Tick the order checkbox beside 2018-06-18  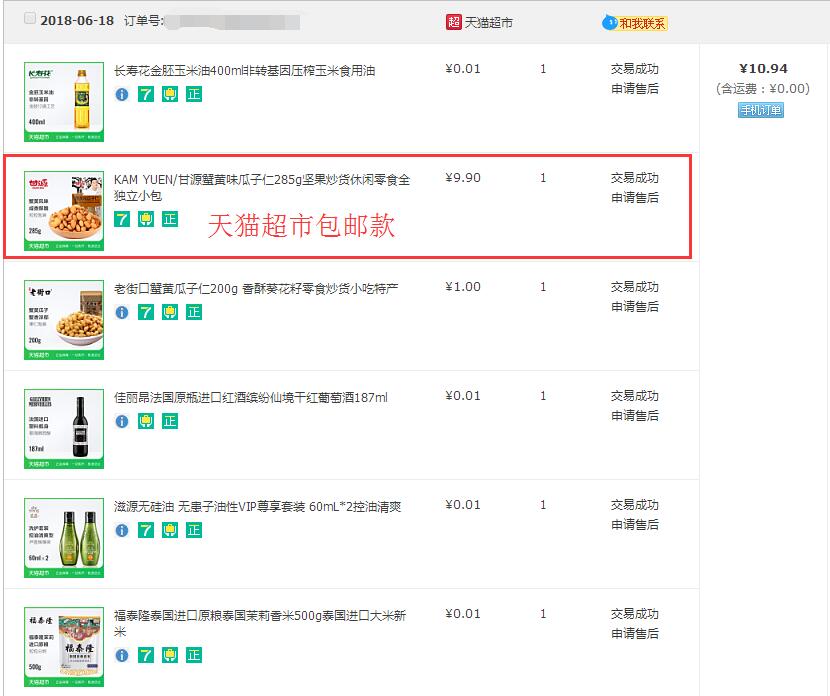[x=30, y=19]
